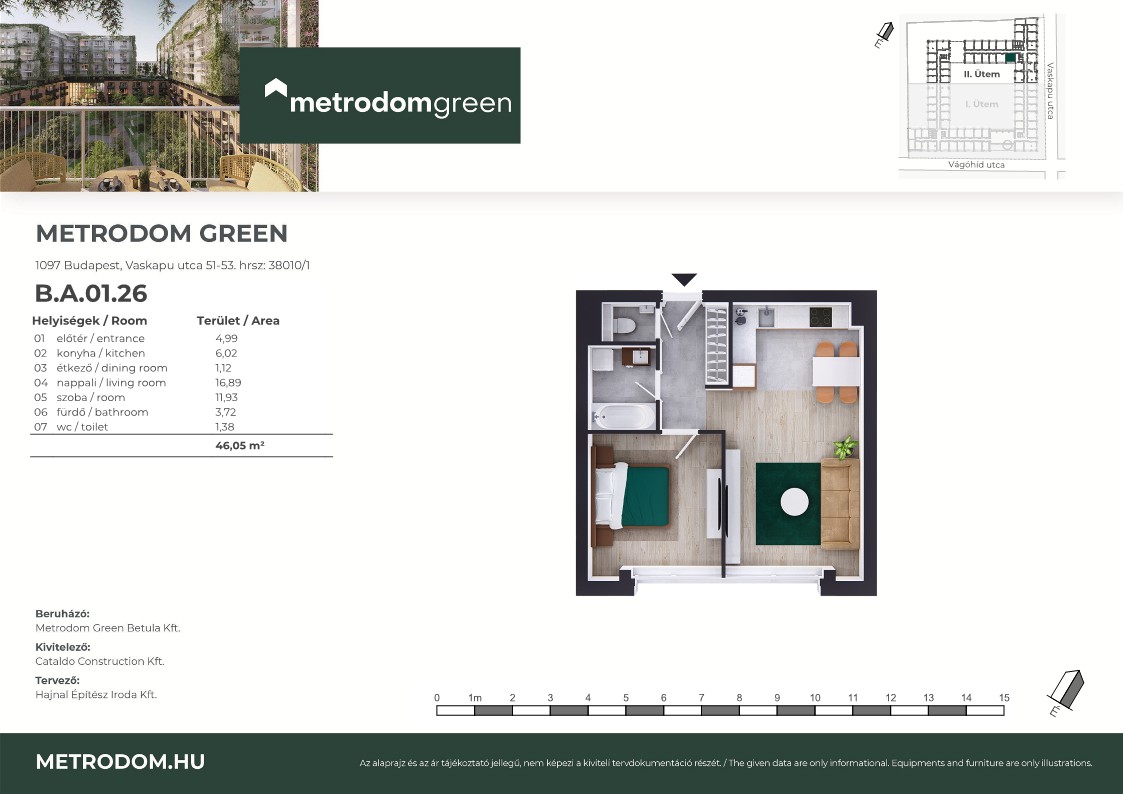Screen dimensions: 1123x794
Task: Click the north arrow next to the site plan
Action: click(x=883, y=36)
